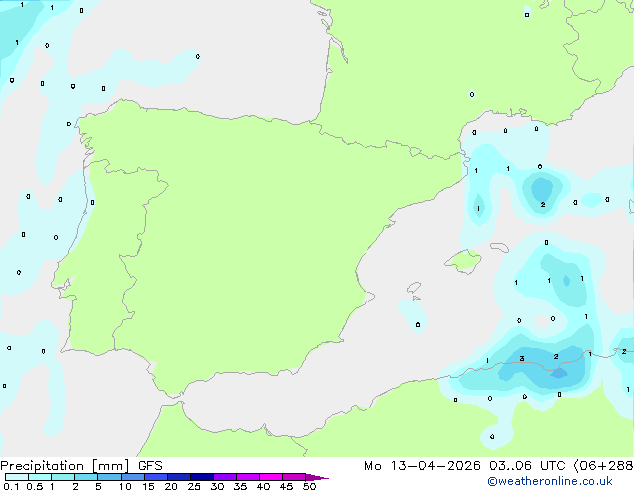Click the value 2 in blue cell off Catalonia
This screenshot has width=634, height=490.
point(543,205)
